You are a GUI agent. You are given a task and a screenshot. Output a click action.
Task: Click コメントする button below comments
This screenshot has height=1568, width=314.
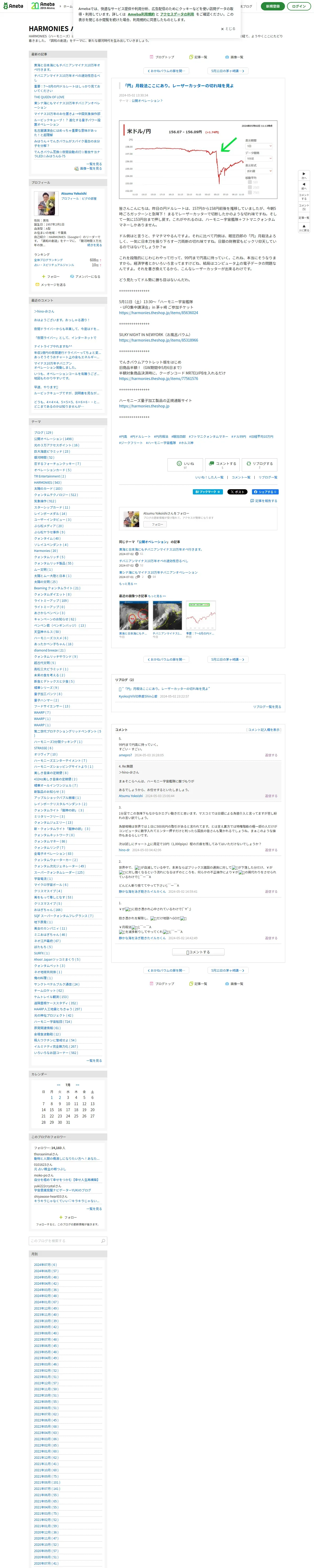tap(198, 952)
